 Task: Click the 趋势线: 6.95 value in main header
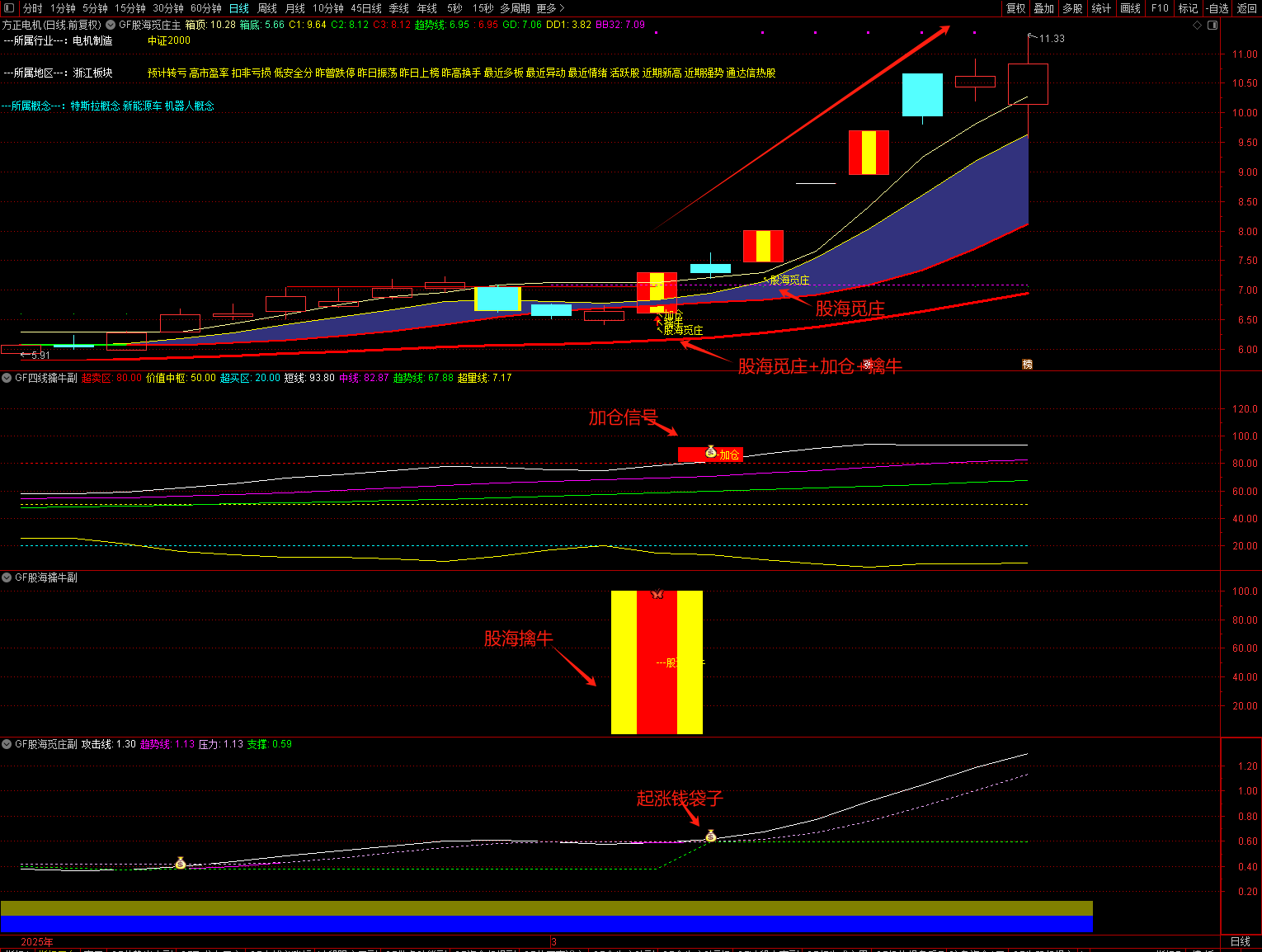(x=441, y=25)
